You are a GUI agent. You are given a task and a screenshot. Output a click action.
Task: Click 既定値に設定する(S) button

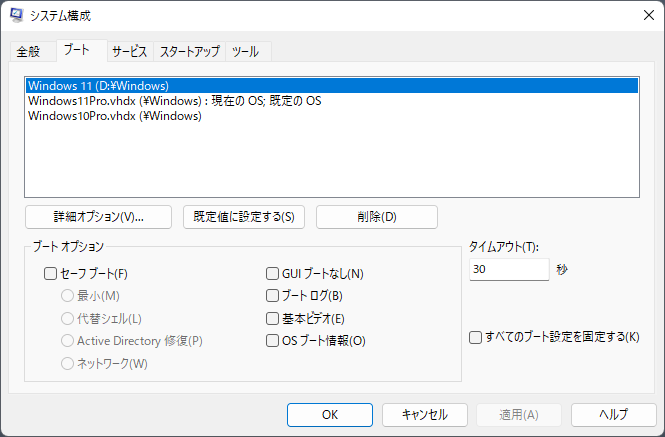(244, 217)
